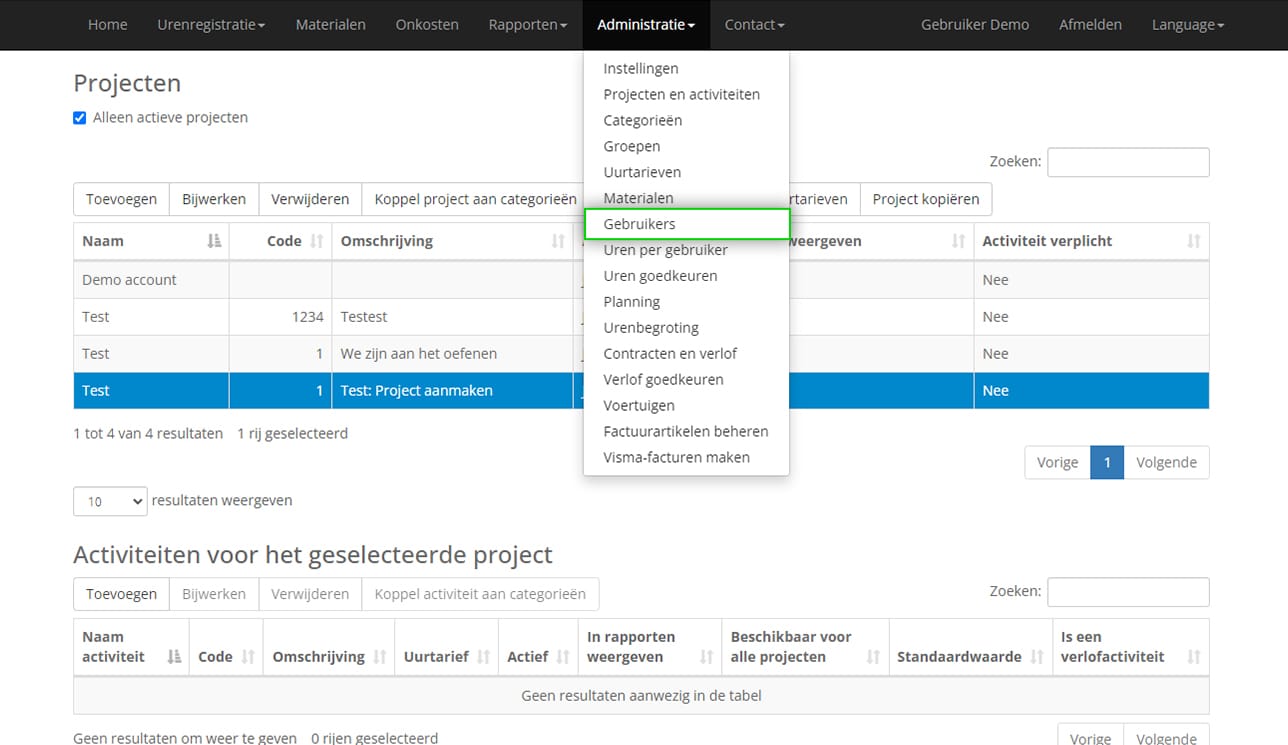Open the results-per-page dropdown showing 10
Viewport: 1288px width, 745px height.
(x=110, y=501)
